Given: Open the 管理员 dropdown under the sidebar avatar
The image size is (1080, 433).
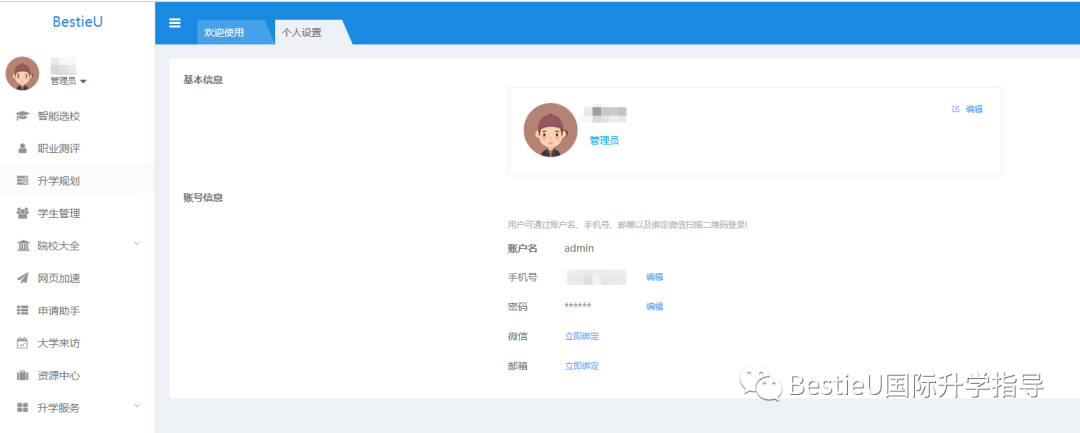Looking at the screenshot, I should pyautogui.click(x=68, y=81).
